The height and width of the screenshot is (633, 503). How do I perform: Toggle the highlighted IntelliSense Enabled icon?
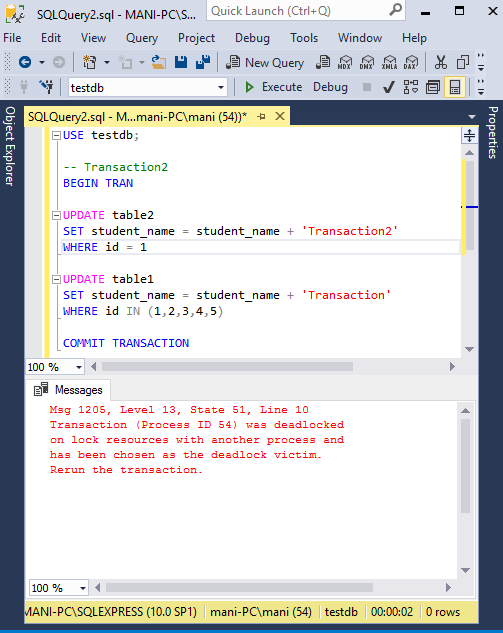pyautogui.click(x=455, y=87)
